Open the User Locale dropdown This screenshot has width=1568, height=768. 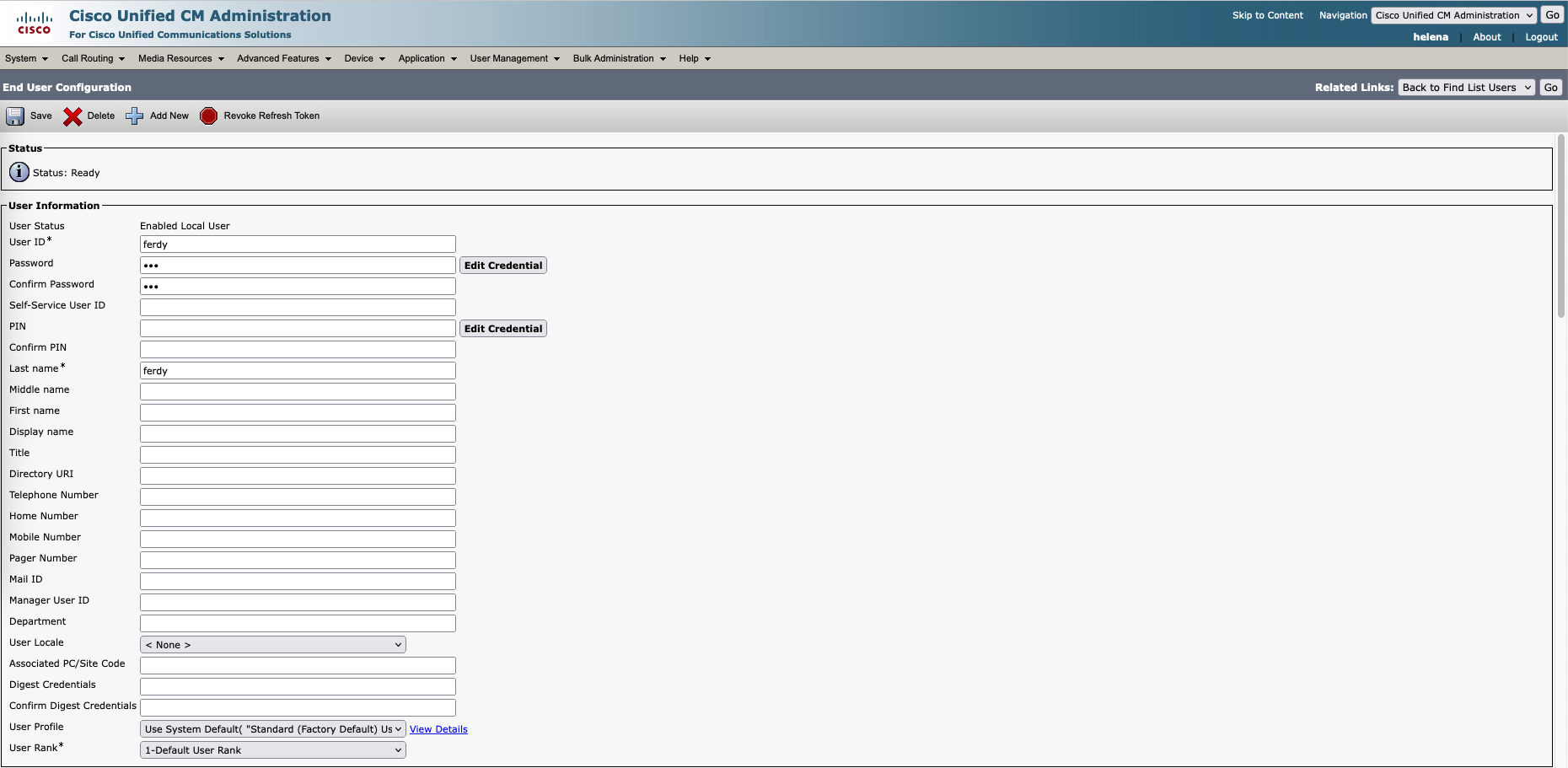click(x=272, y=645)
